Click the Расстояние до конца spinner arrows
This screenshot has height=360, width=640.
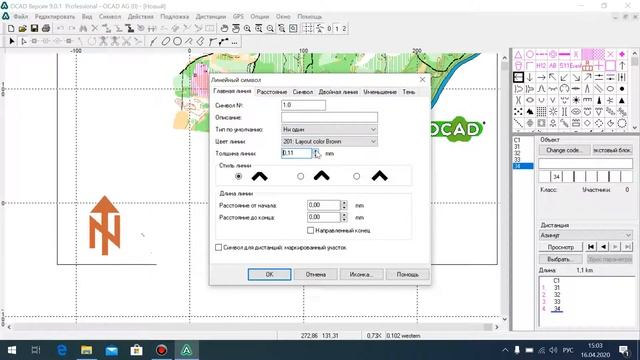(x=344, y=217)
